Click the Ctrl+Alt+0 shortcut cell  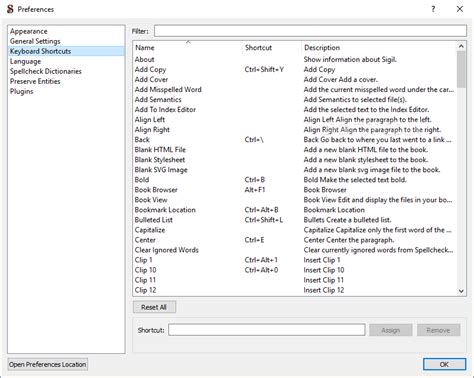point(261,270)
